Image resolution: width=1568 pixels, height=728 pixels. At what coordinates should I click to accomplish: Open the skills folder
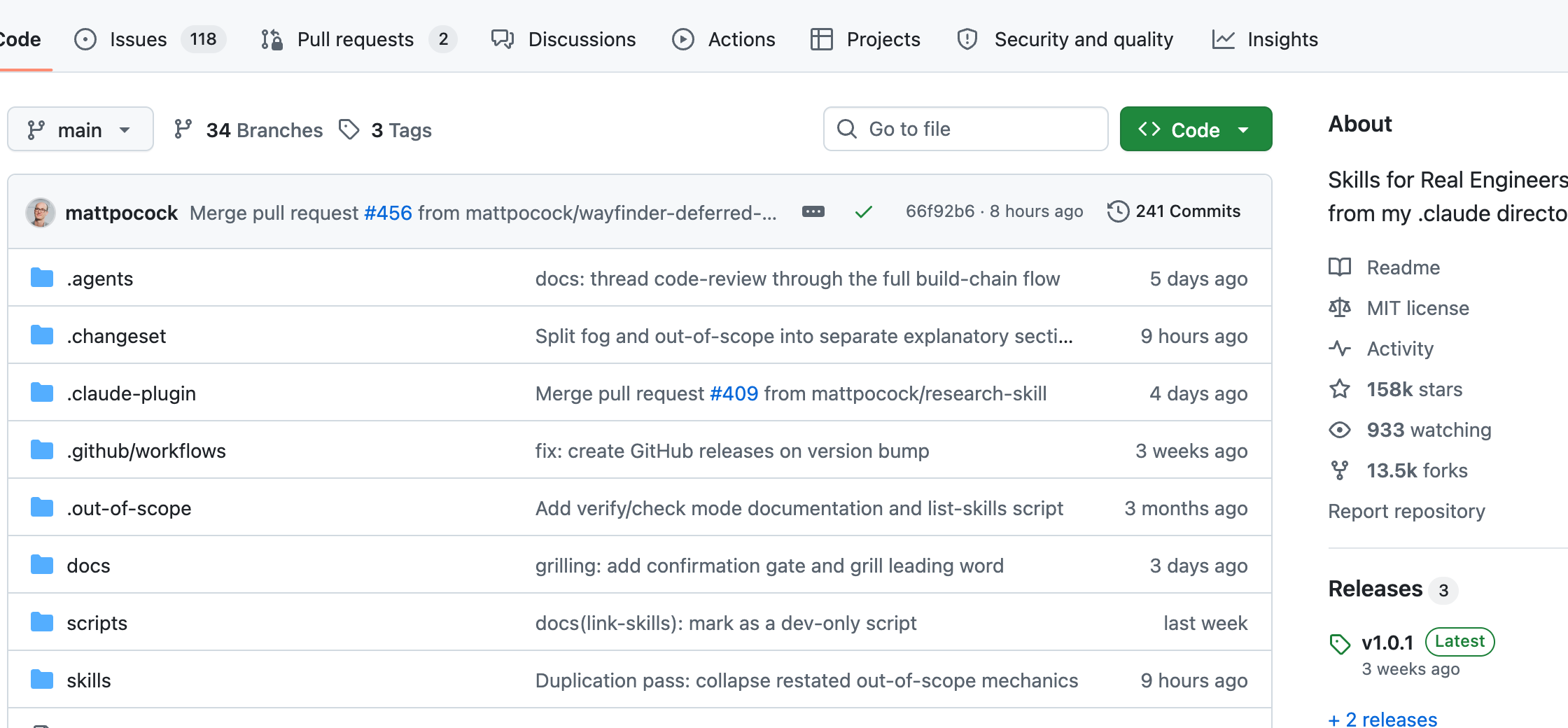click(x=89, y=680)
